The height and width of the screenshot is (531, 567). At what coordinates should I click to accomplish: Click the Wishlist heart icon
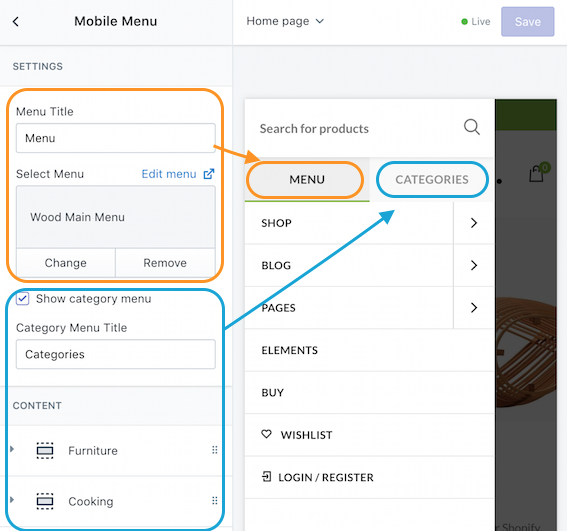[x=267, y=434]
